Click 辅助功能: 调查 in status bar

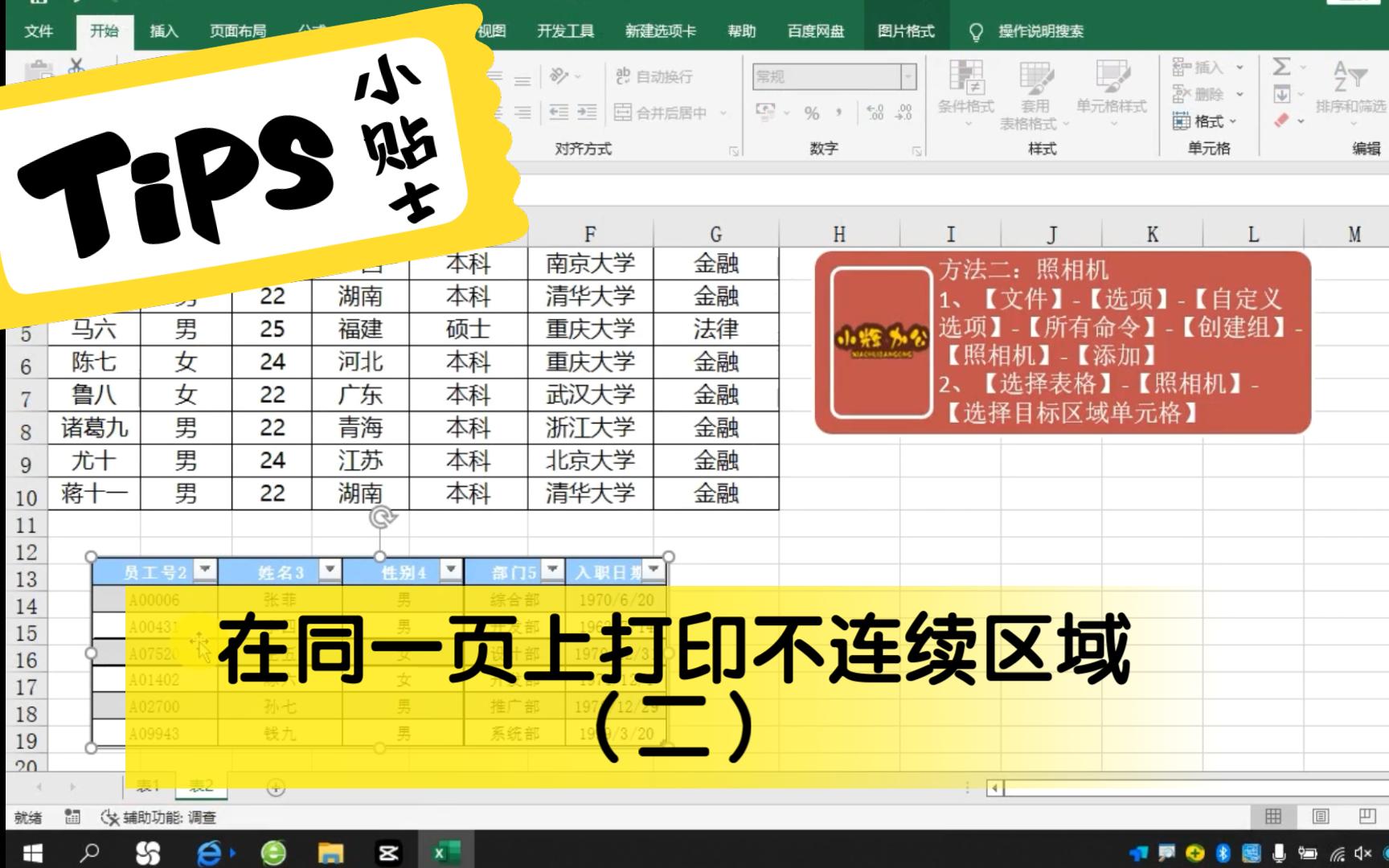158,817
